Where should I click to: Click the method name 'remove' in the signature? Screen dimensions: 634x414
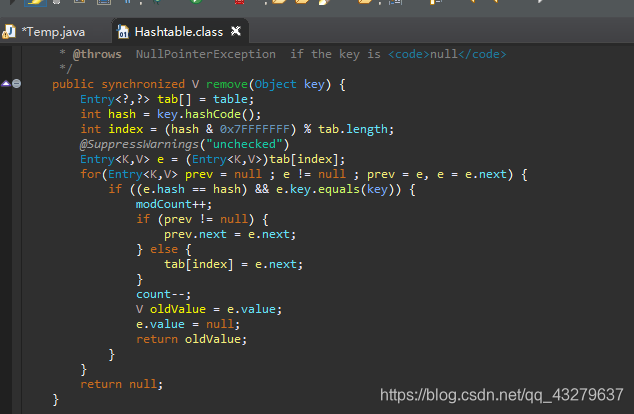[x=226, y=84]
